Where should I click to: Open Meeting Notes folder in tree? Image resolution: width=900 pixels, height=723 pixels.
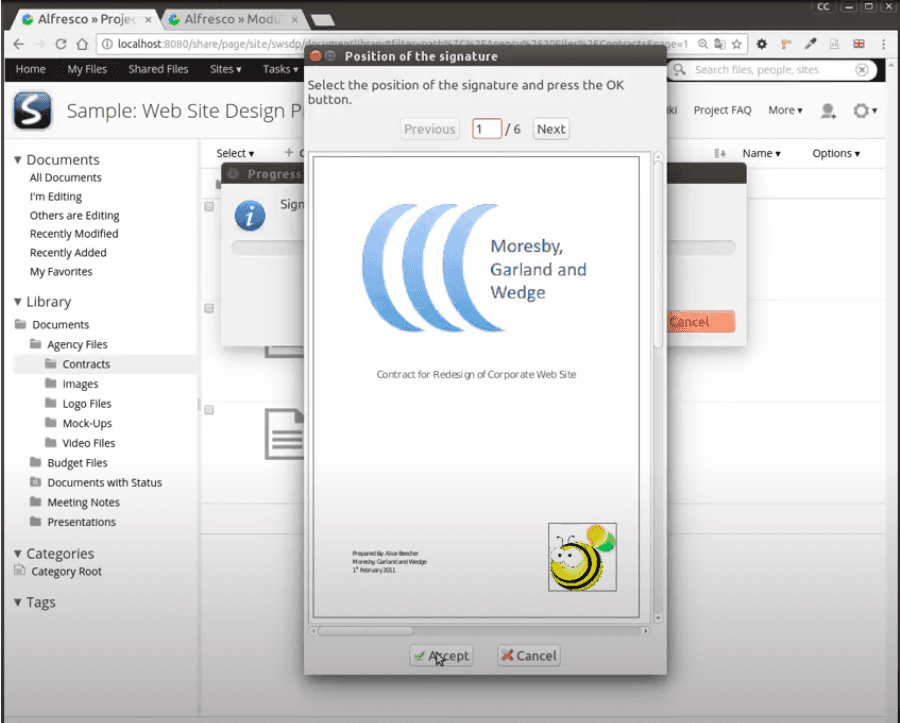[83, 502]
